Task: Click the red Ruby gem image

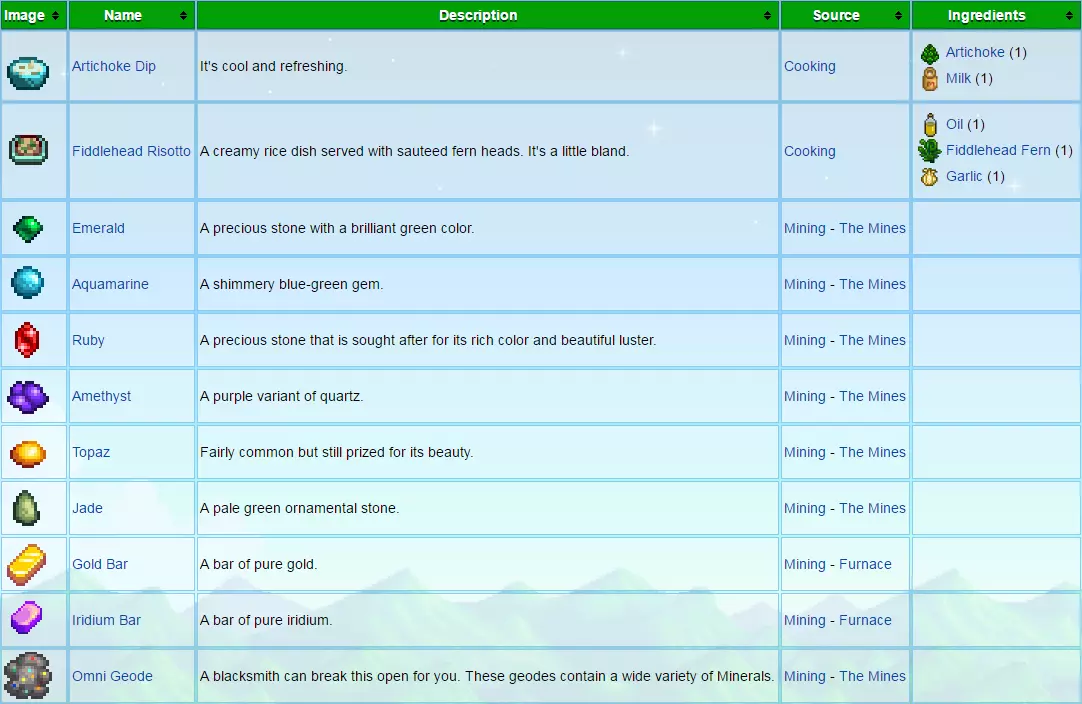Action: tap(27, 340)
